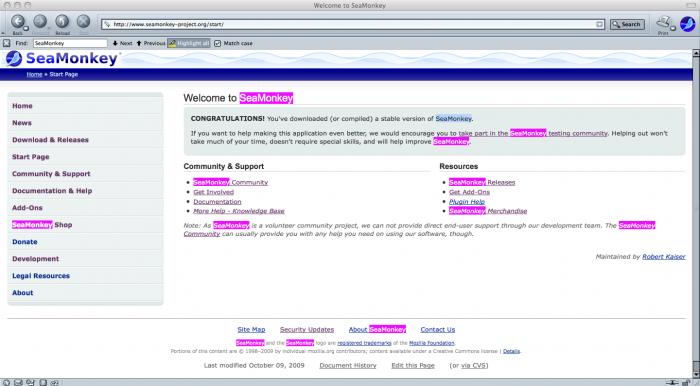Toggle the Highlight all button
The image size is (700, 386).
coord(189,43)
